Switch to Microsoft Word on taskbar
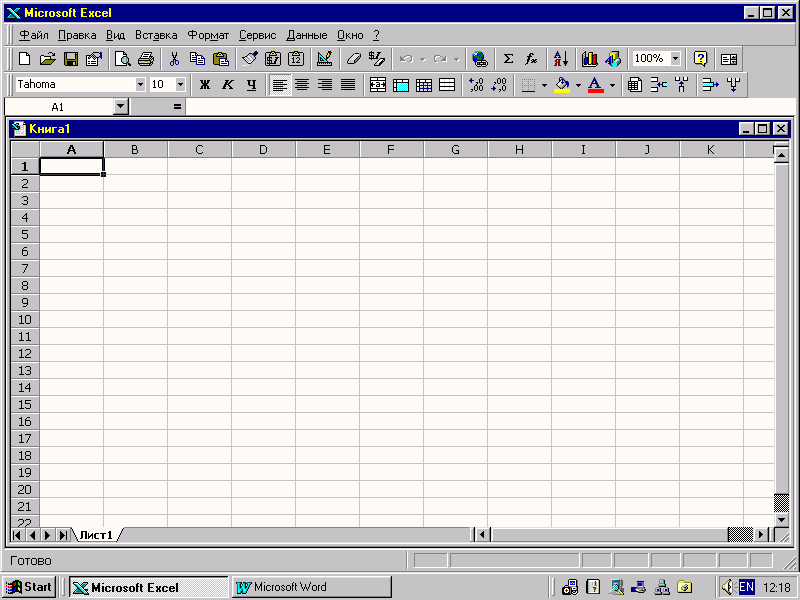The image size is (800, 600). [312, 587]
